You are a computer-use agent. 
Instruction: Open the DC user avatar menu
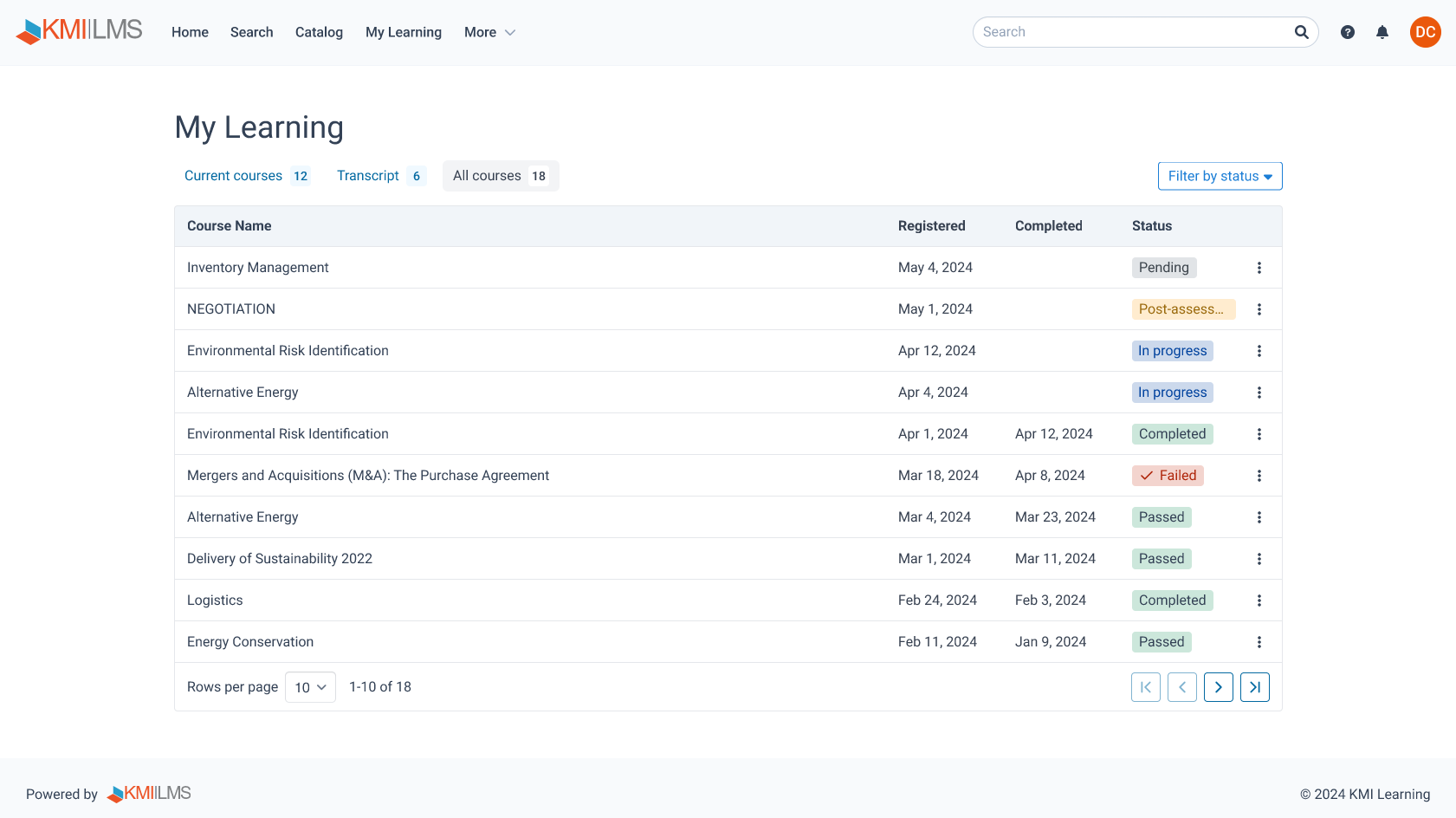coord(1426,32)
